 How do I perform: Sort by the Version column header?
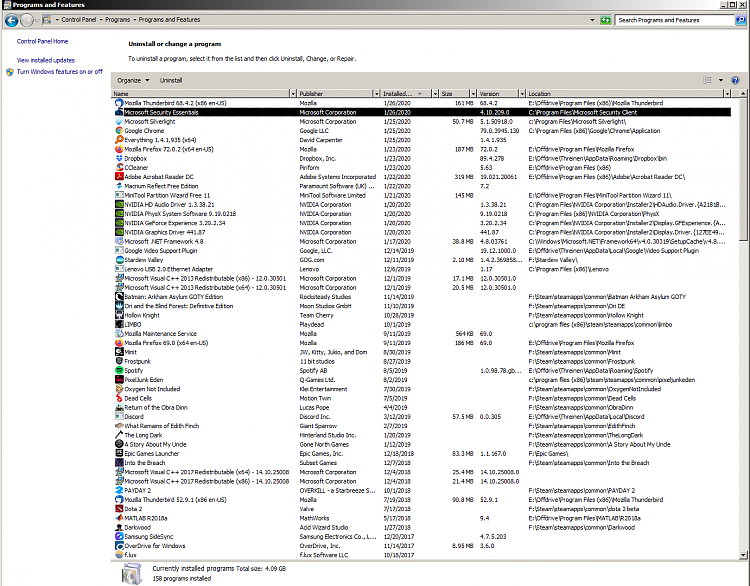click(498, 94)
